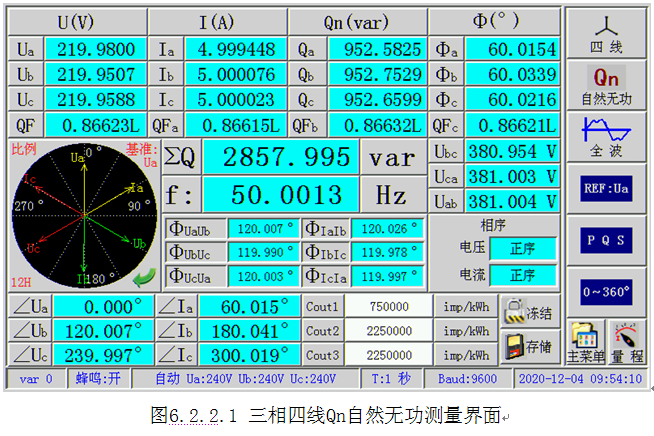Click the Uc voltage value 219.9588
The height and width of the screenshot is (436, 654).
tap(96, 100)
